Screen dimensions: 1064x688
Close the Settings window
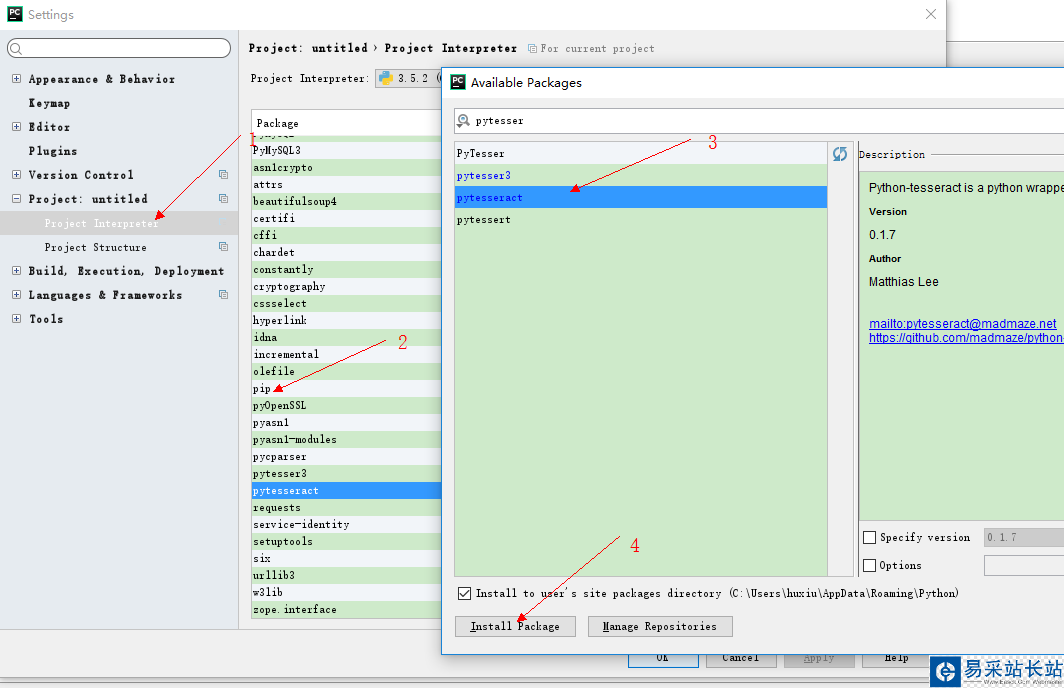coord(931,14)
